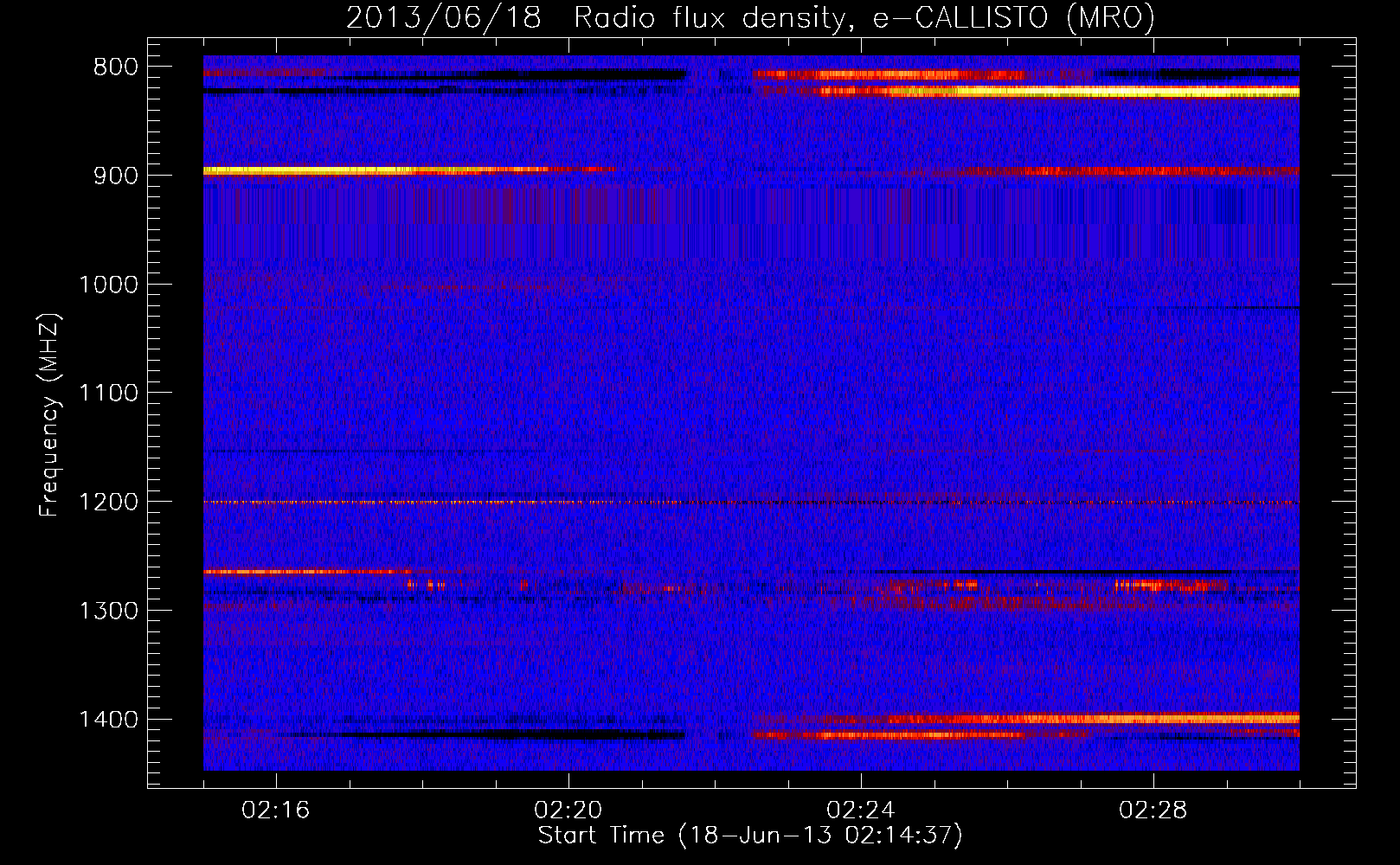The width and height of the screenshot is (1400, 865).
Task: Click the 1200 frequency tick label
Action: tap(108, 503)
